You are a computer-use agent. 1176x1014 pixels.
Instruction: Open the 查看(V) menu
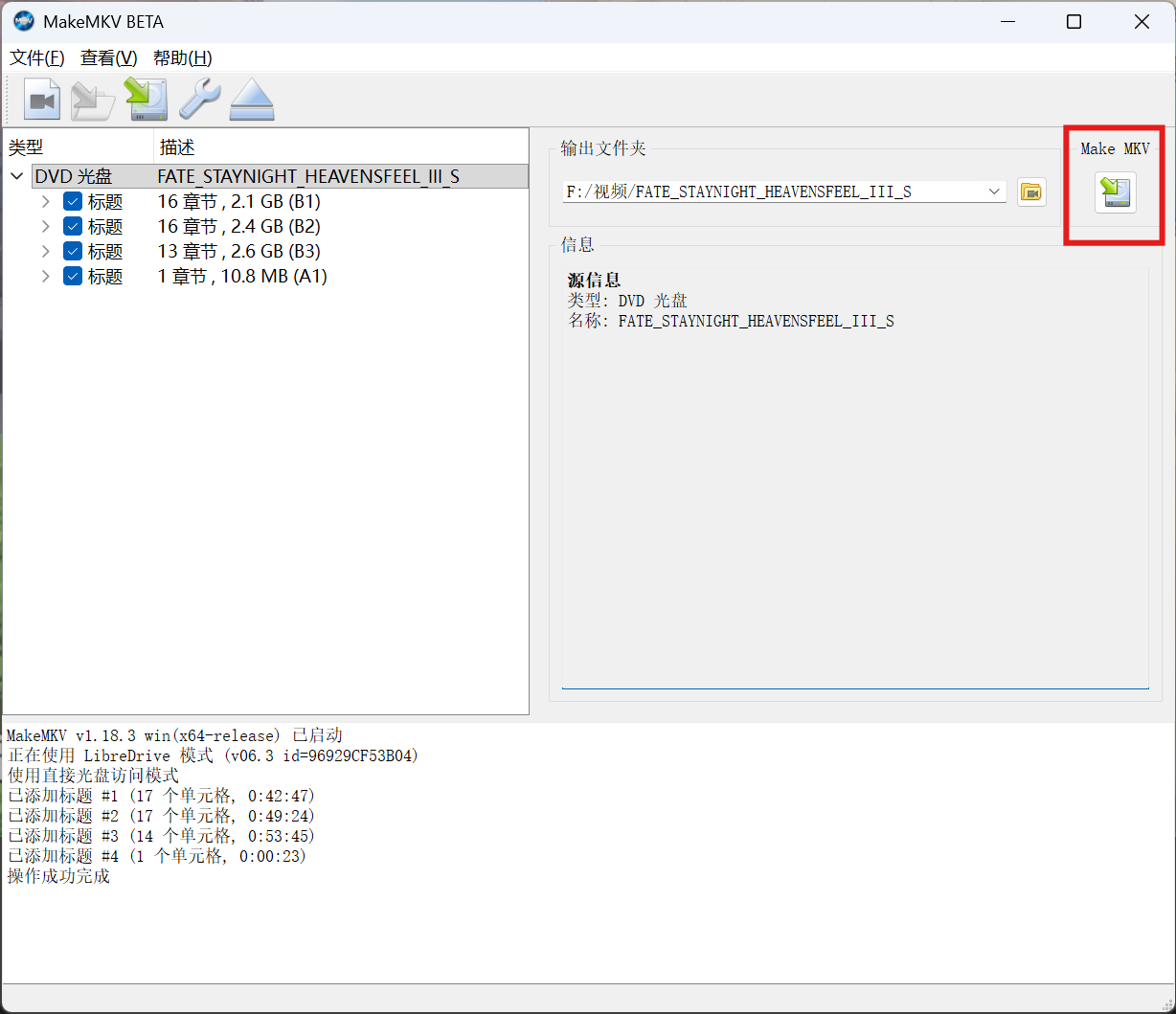pyautogui.click(x=109, y=57)
